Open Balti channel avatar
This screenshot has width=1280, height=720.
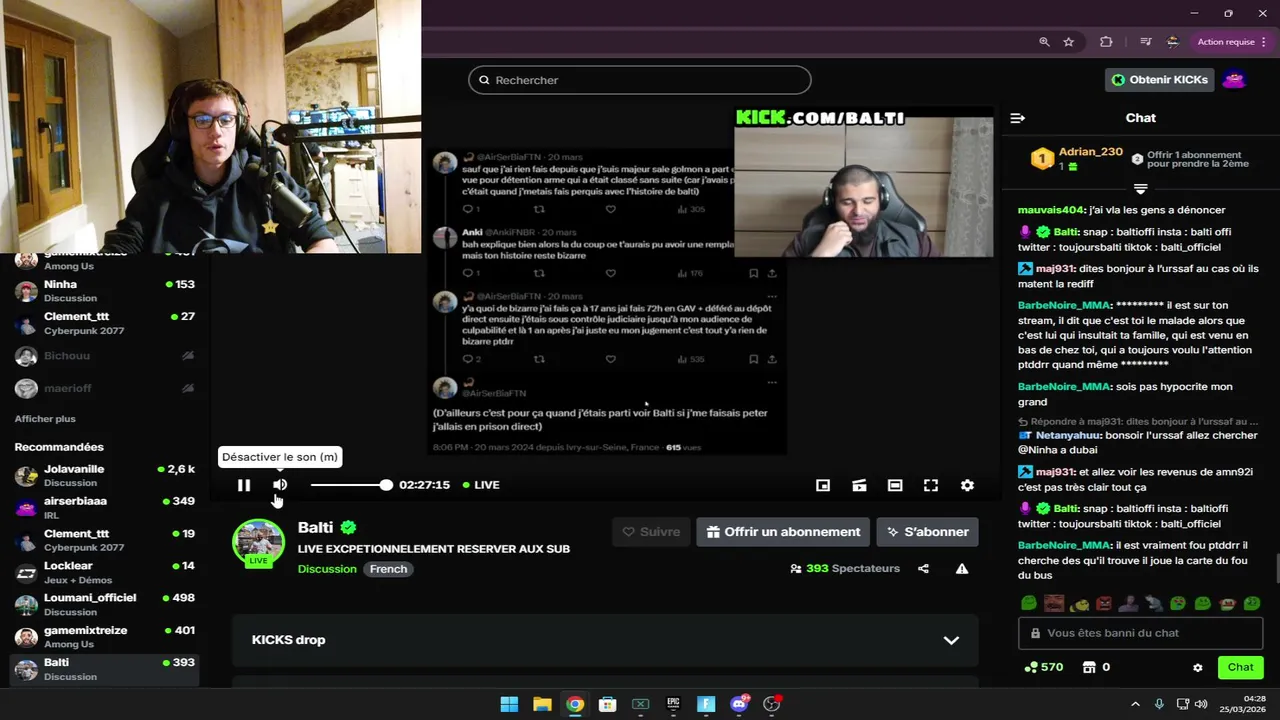(x=259, y=542)
